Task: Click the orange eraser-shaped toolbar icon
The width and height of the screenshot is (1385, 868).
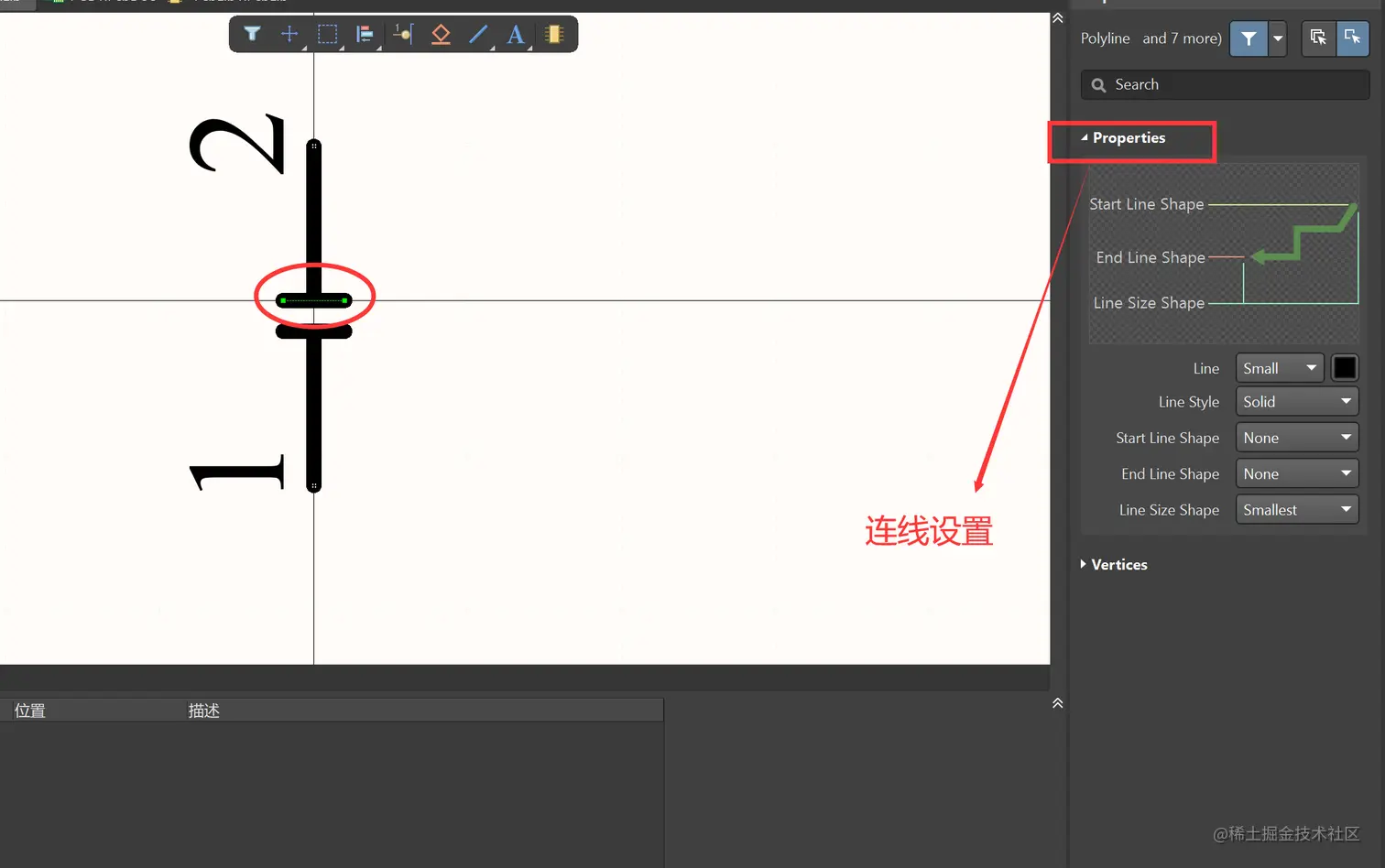Action: [441, 35]
